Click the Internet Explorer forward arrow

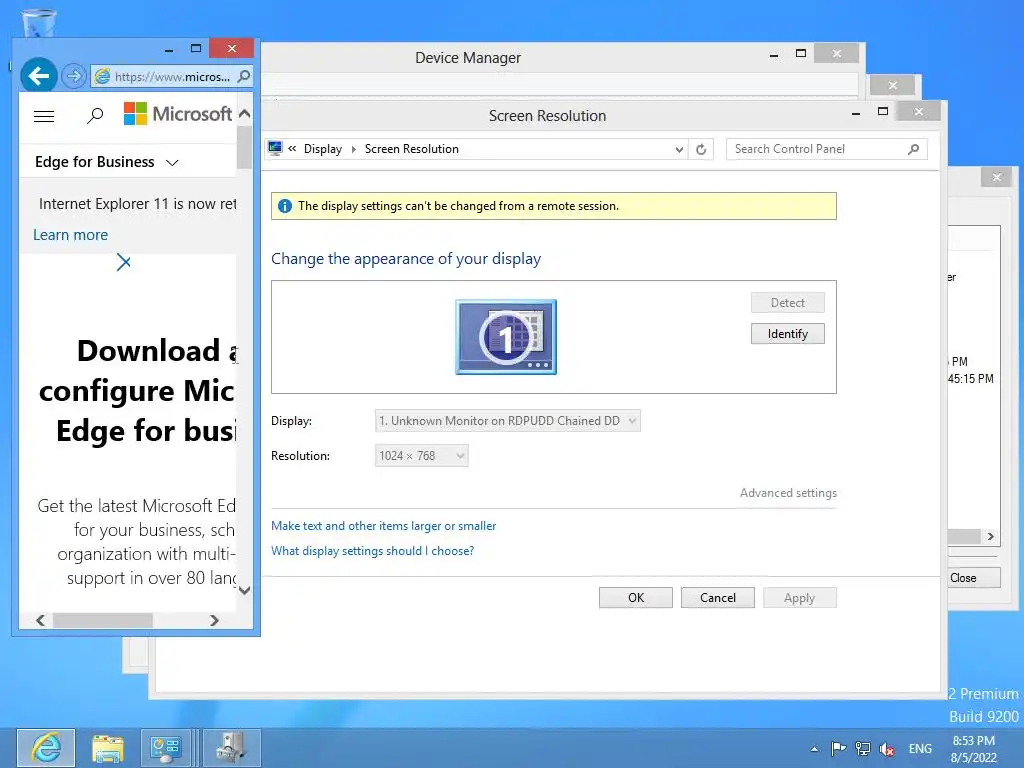pyautogui.click(x=74, y=76)
